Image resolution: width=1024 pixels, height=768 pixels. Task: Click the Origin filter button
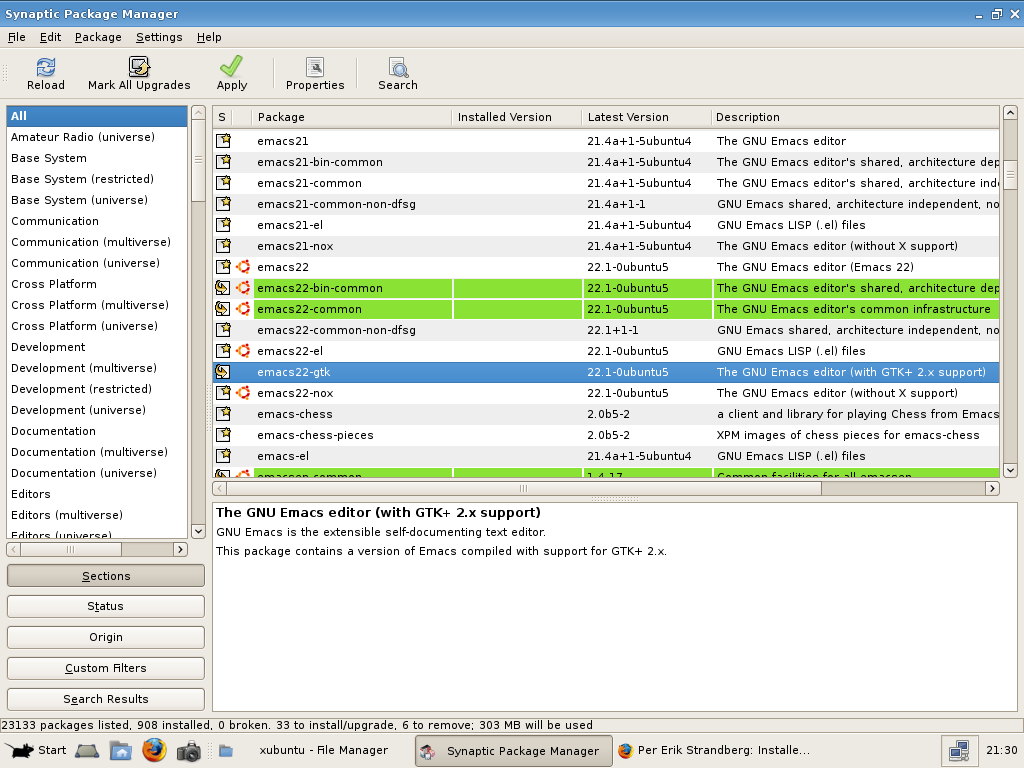pyautogui.click(x=106, y=637)
